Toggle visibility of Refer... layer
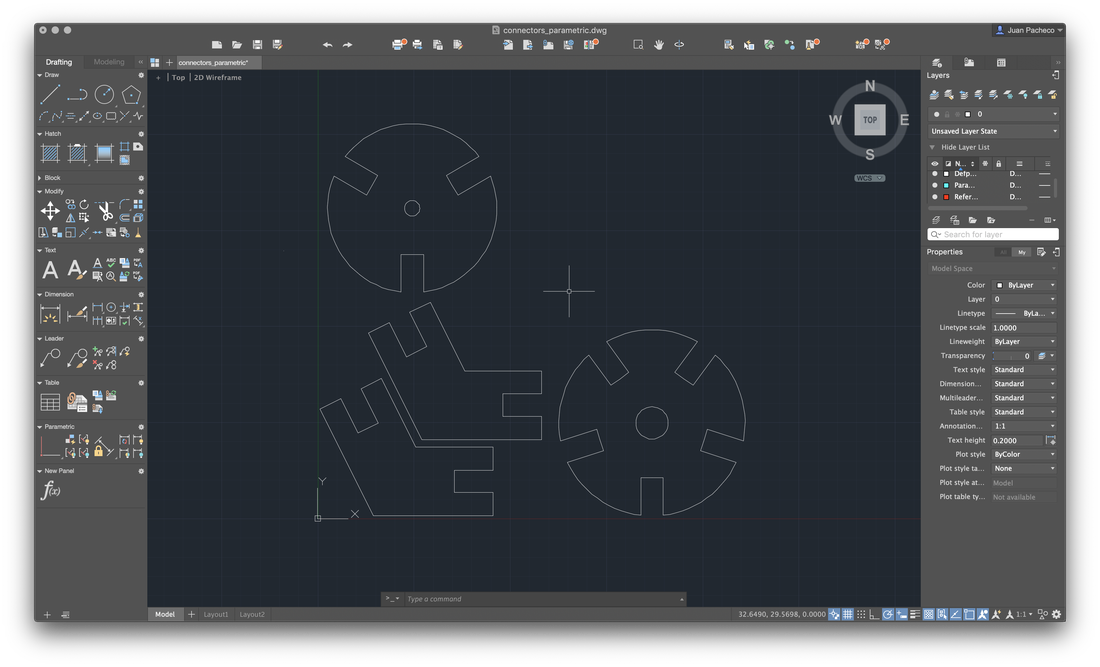The image size is (1100, 667). point(934,197)
